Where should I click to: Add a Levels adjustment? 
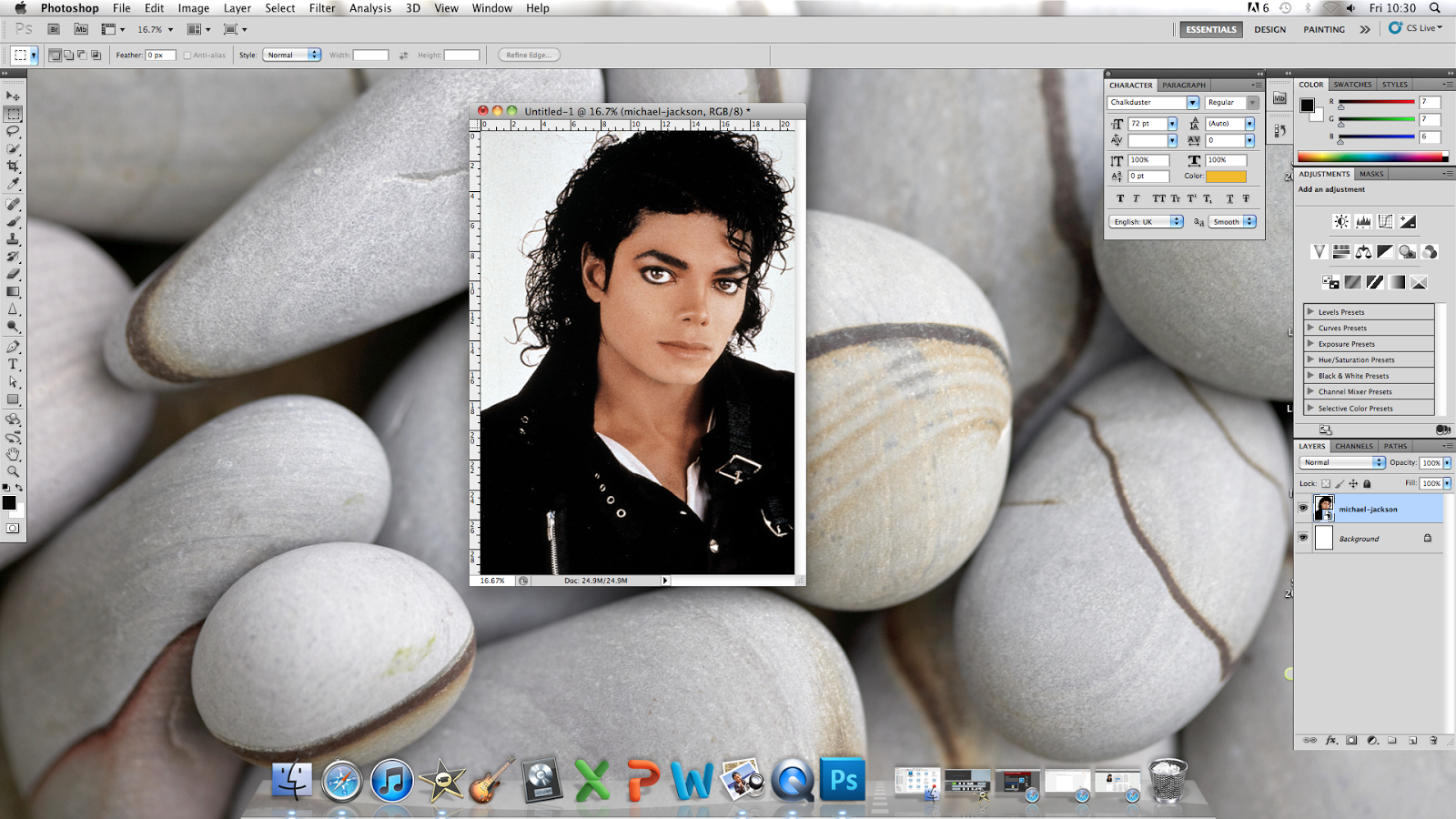click(x=1363, y=222)
